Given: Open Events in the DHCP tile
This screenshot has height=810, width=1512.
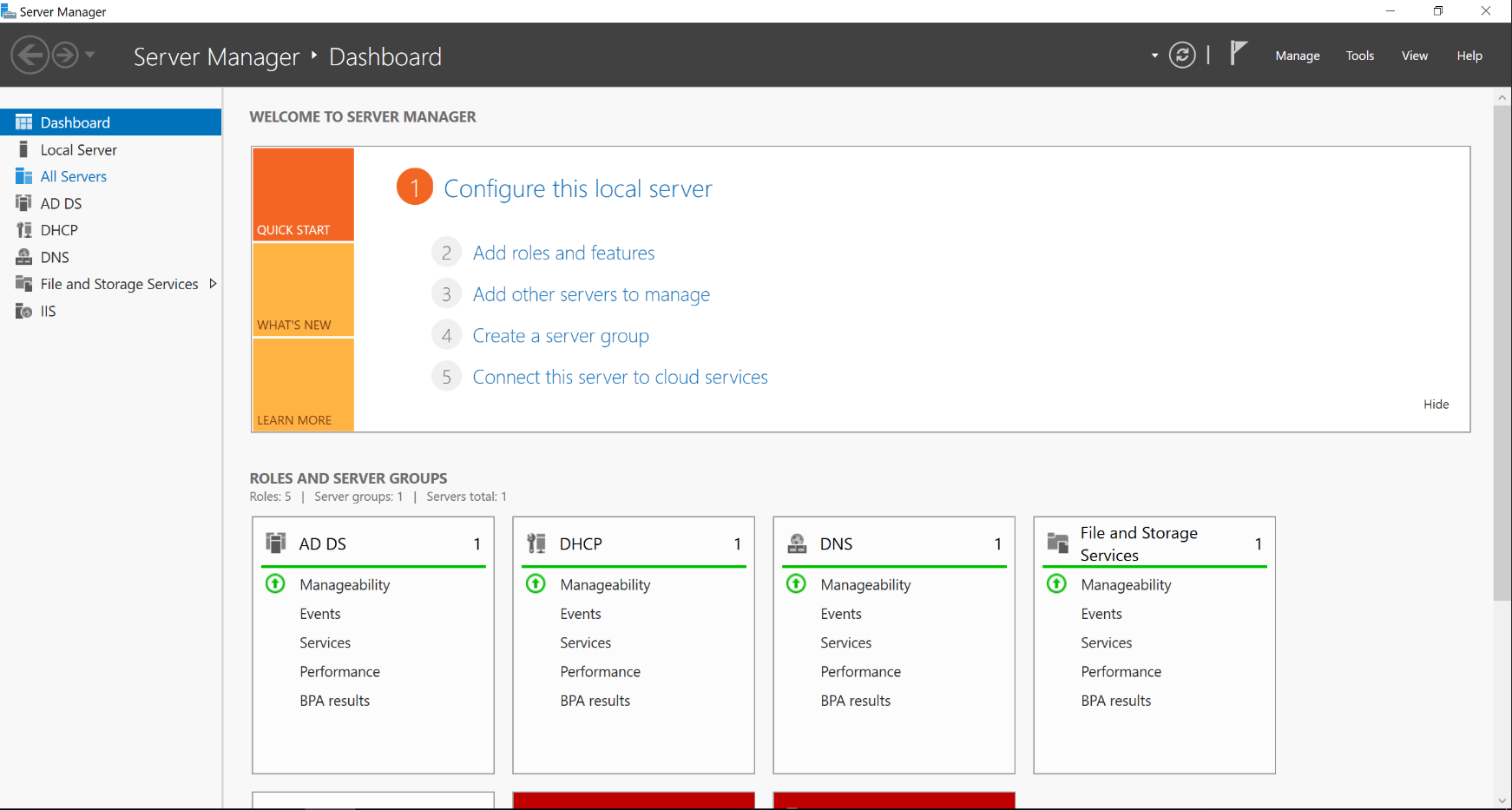Looking at the screenshot, I should [581, 614].
